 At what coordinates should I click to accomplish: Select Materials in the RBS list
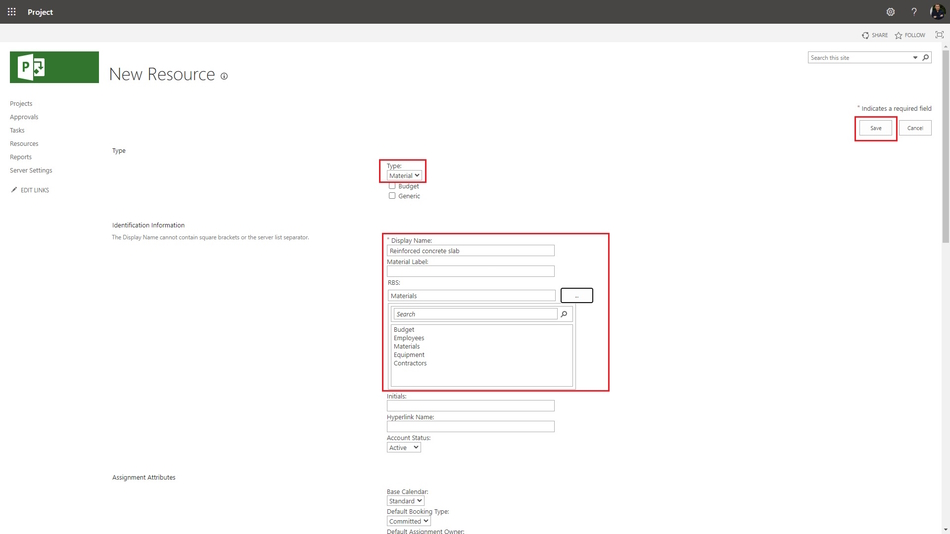[x=407, y=347]
